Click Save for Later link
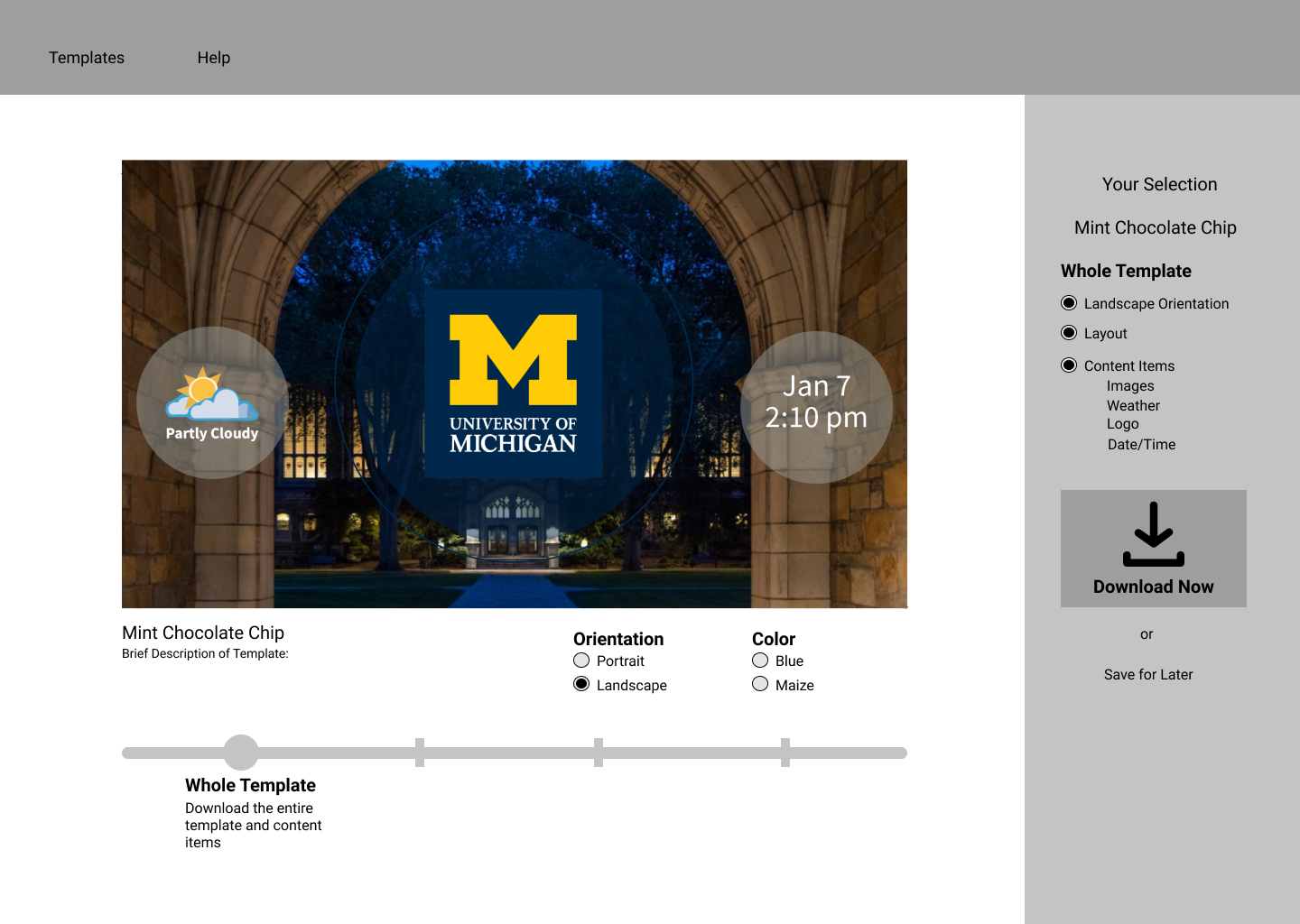1300x924 pixels. click(1148, 674)
